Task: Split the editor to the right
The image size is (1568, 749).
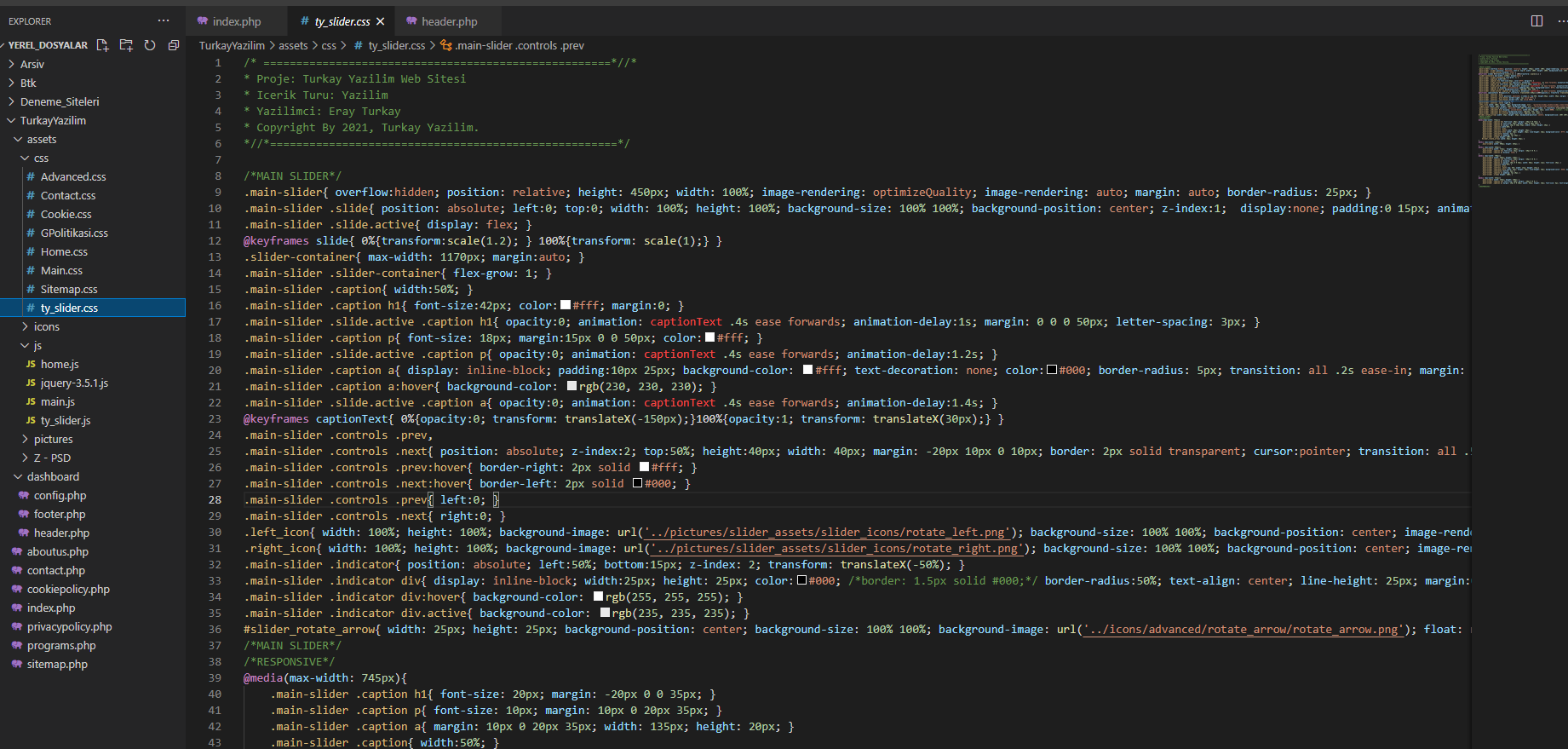Action: click(x=1536, y=21)
